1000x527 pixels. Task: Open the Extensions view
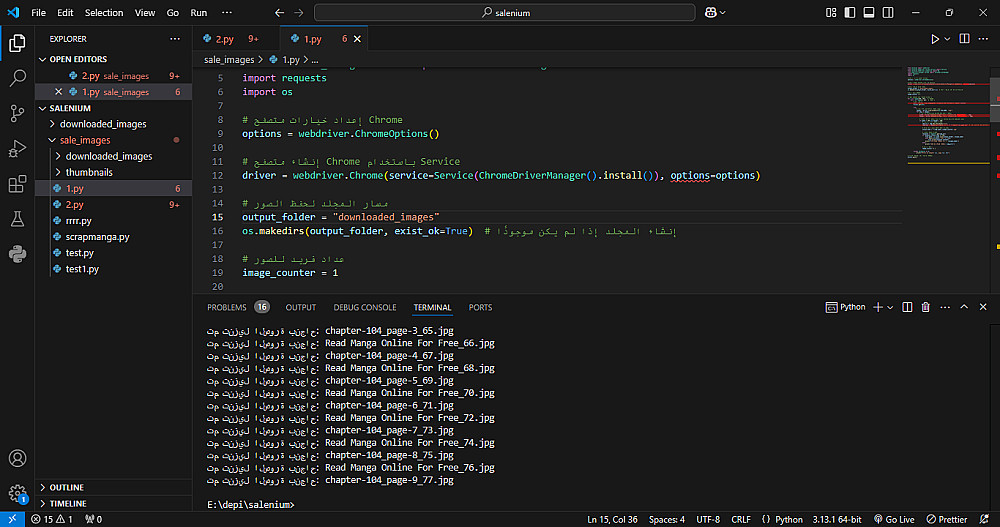pos(17,184)
